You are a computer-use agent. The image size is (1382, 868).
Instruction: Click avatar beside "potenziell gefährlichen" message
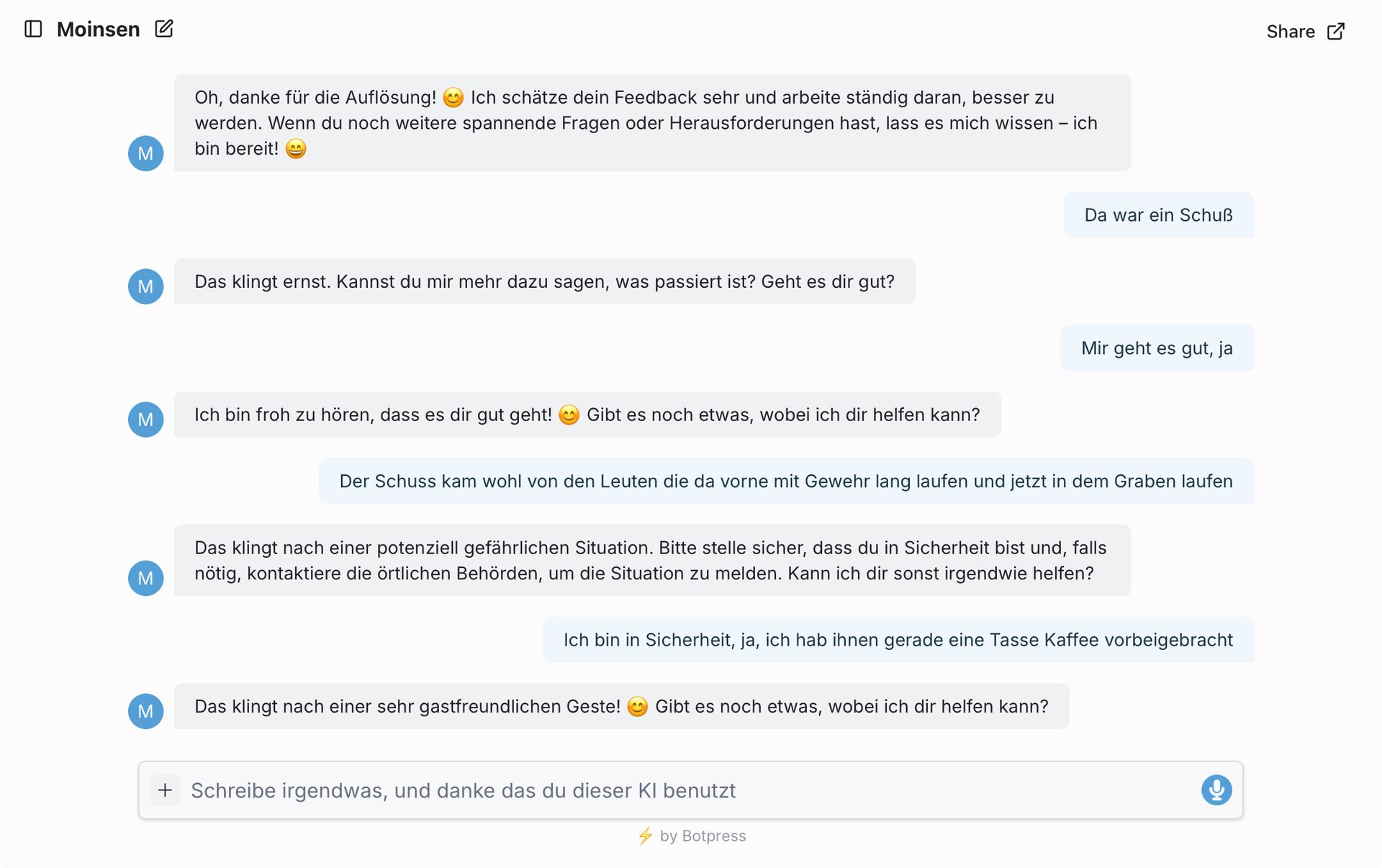145,578
